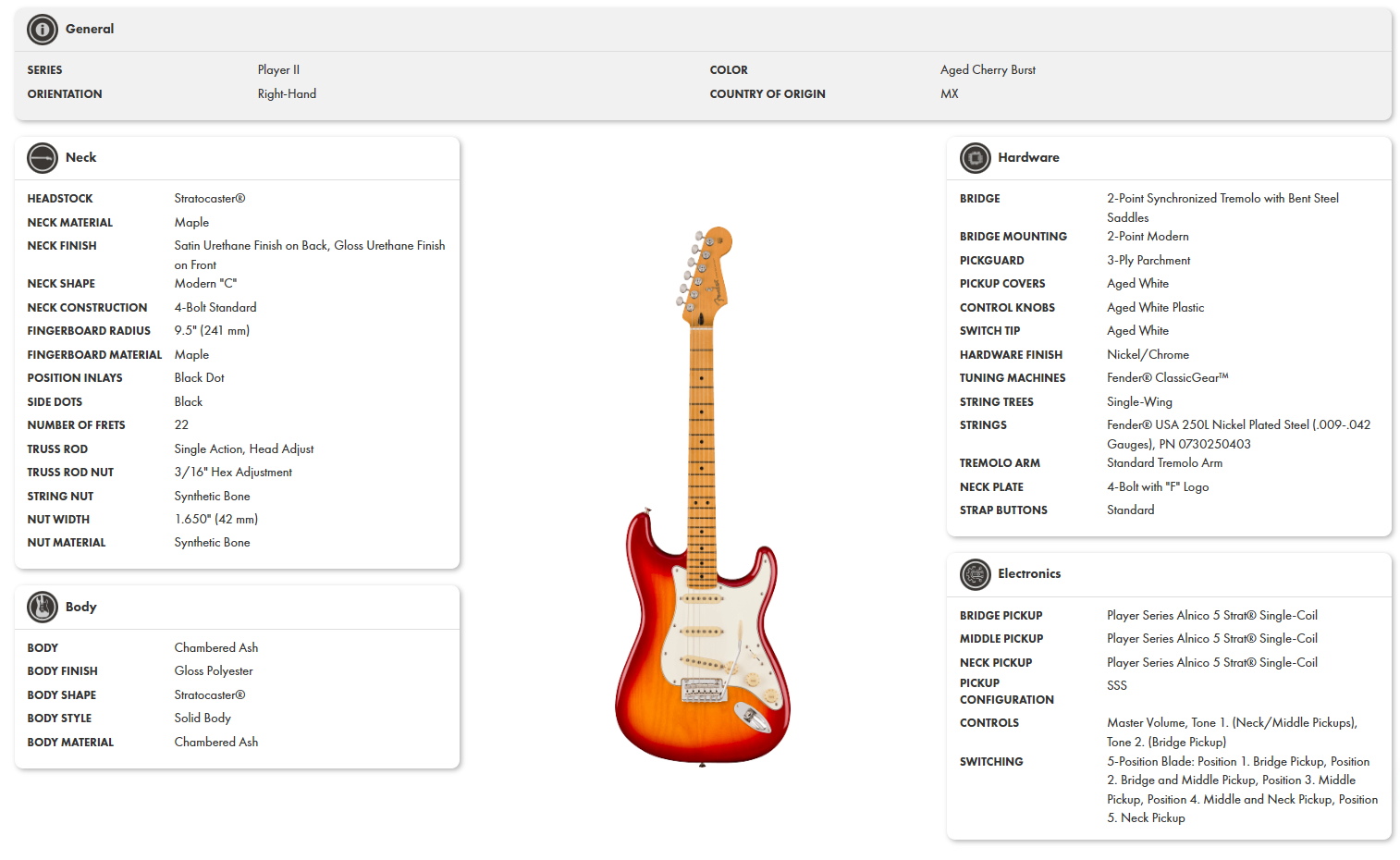The width and height of the screenshot is (1400, 860).
Task: Select the 'Player II' series value
Action: tap(278, 70)
